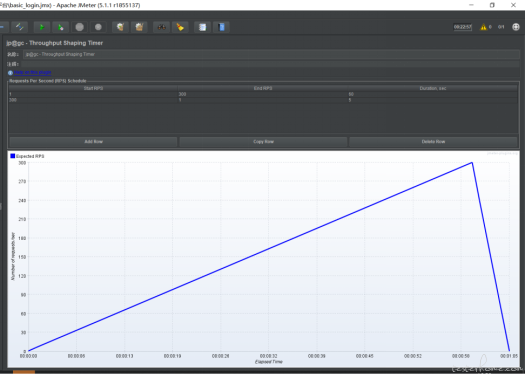525x379 pixels.
Task: Select Start RPS cell in second row
Action: [x=93, y=100]
